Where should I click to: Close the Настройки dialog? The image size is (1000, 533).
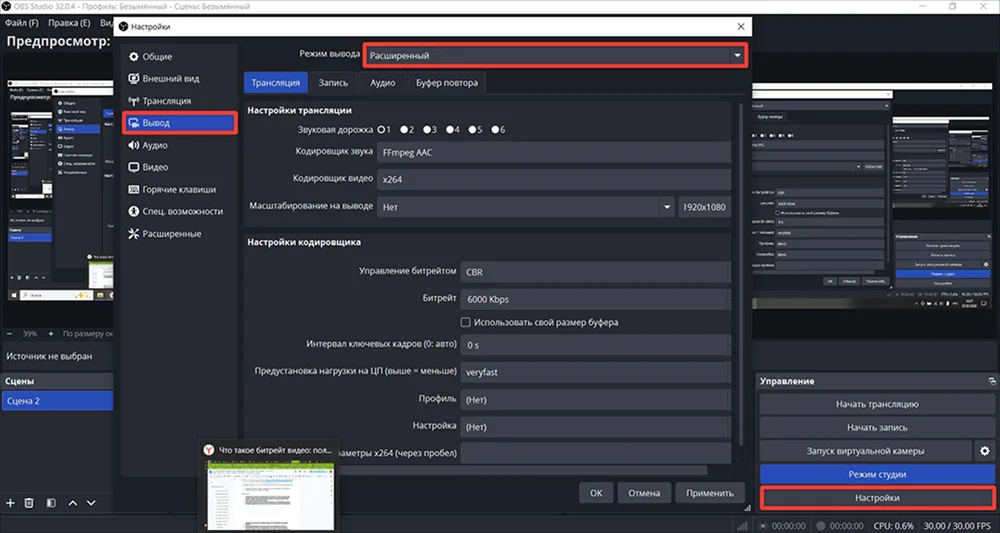(740, 27)
